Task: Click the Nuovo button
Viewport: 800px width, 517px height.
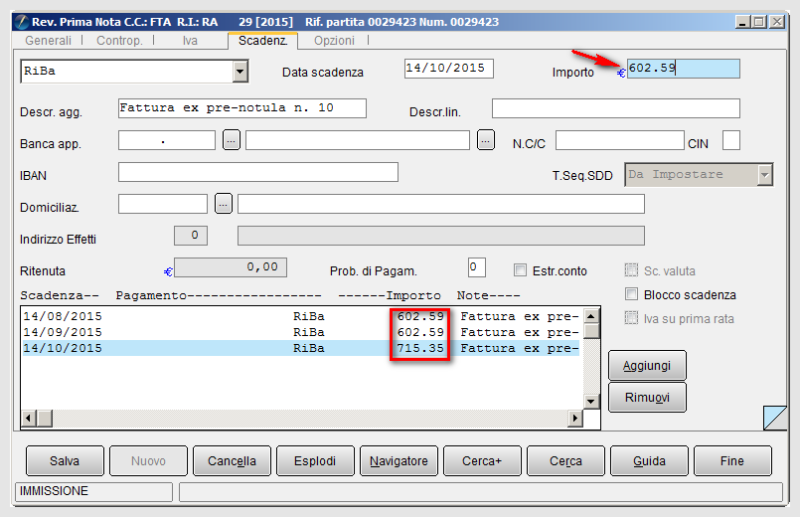Action: click(148, 461)
